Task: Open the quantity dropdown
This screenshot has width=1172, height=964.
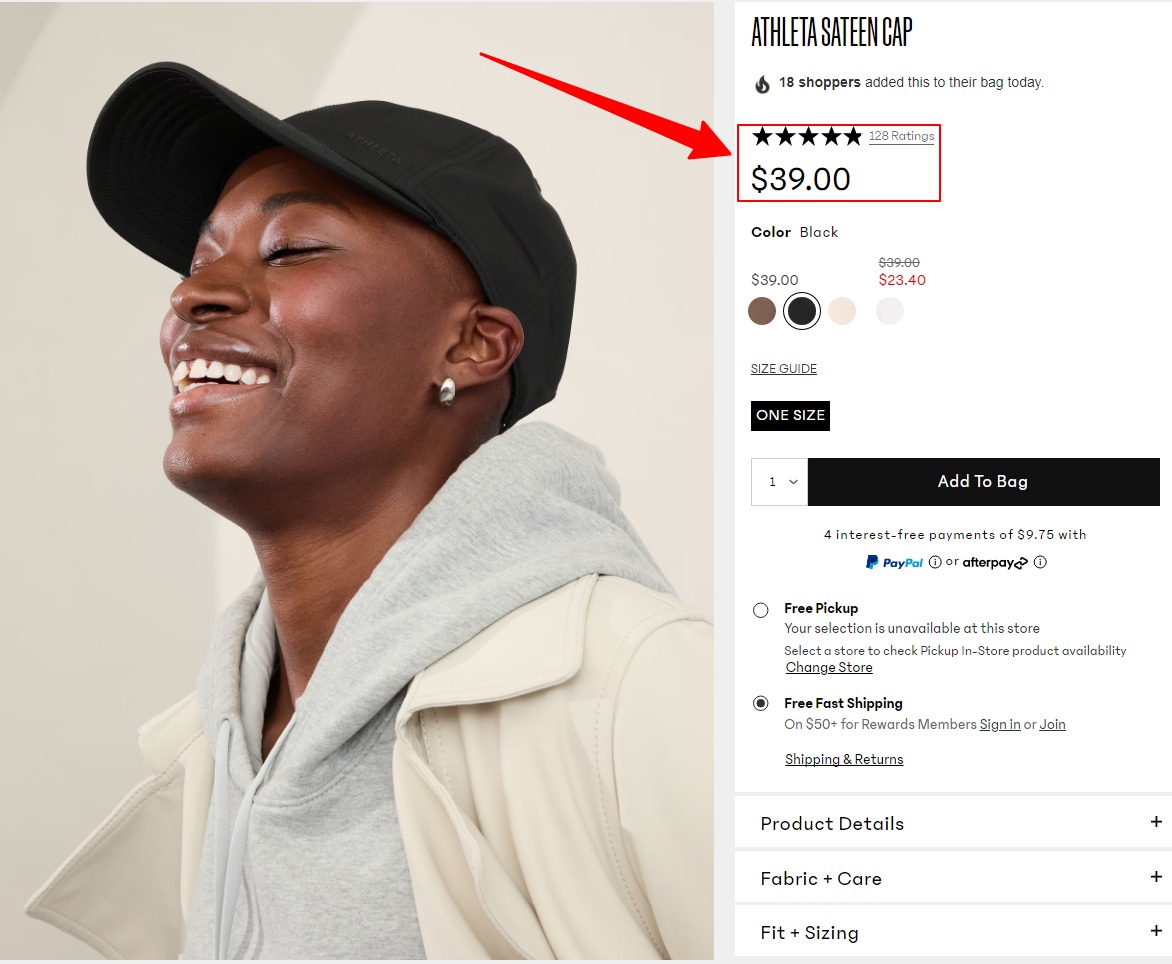Action: point(779,482)
